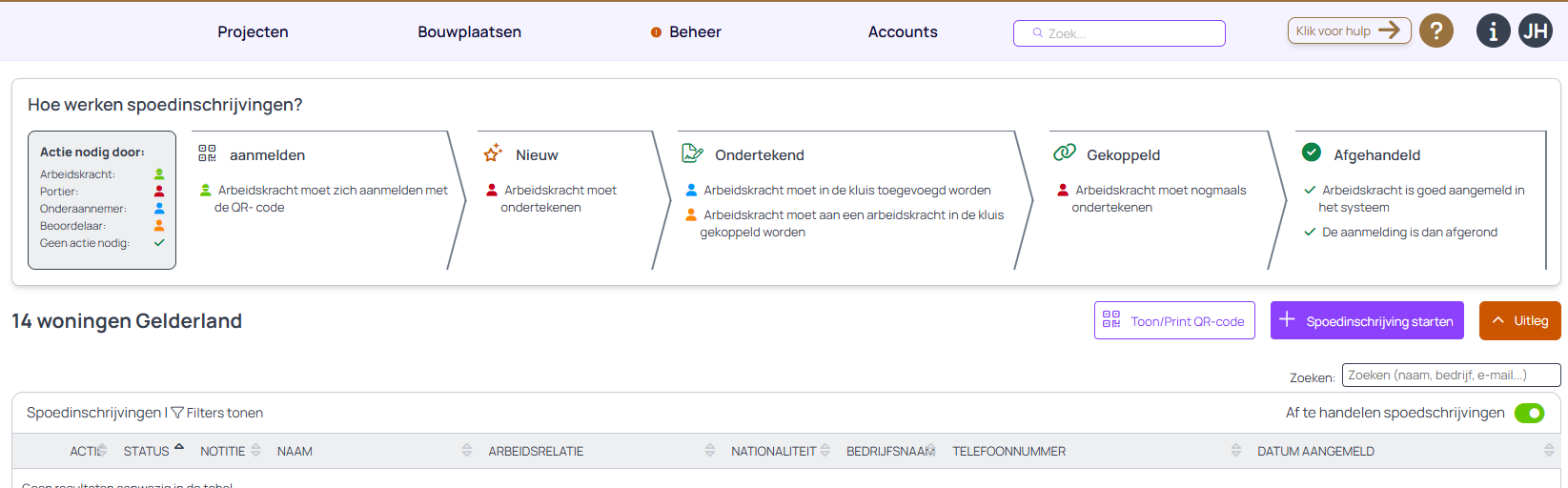Click the checkmark for Geen actie nodig
This screenshot has height=488, width=1568.
(159, 243)
